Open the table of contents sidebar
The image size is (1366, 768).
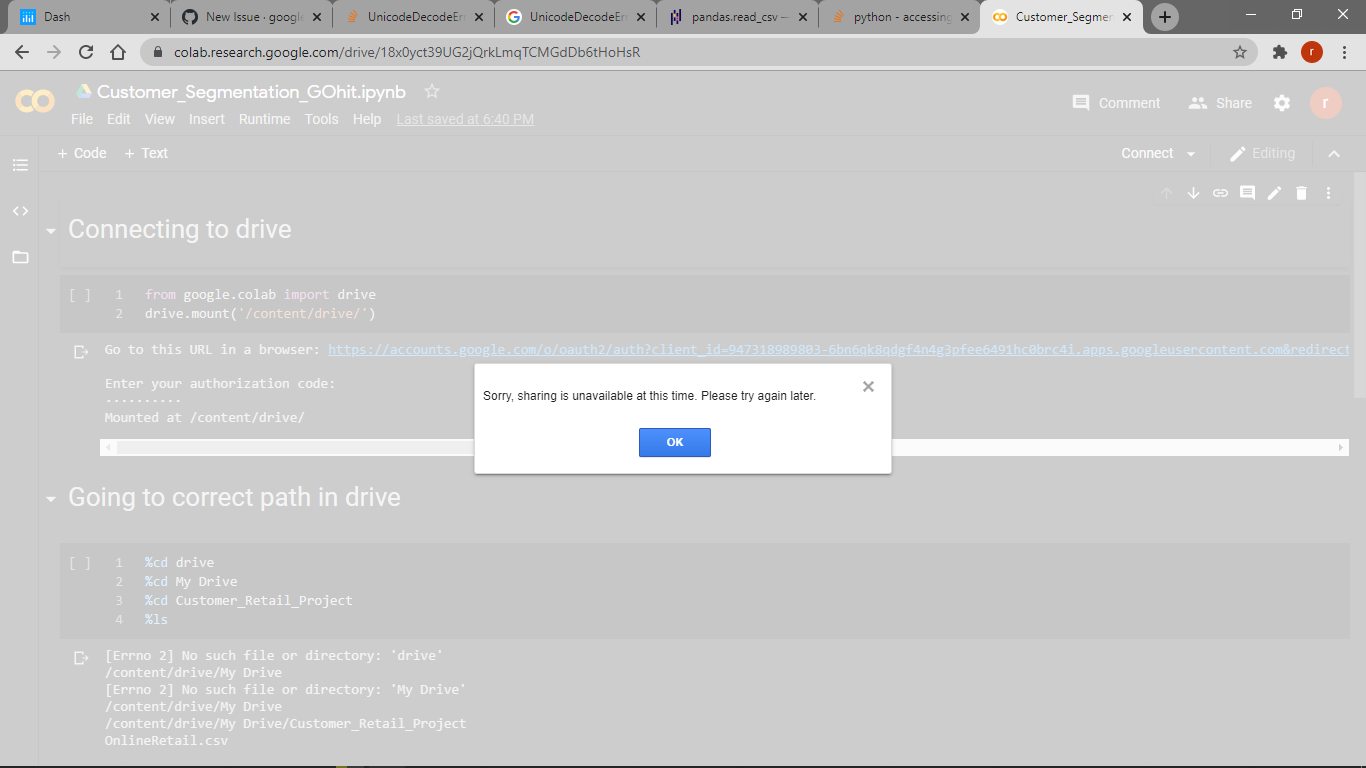click(20, 165)
